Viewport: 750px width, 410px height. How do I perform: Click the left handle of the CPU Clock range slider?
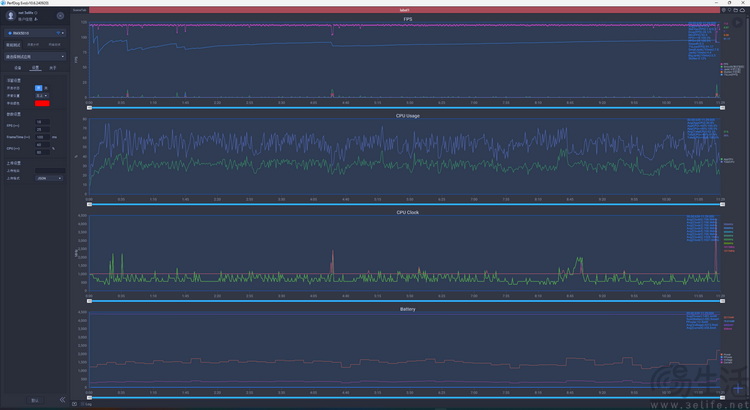(x=89, y=301)
